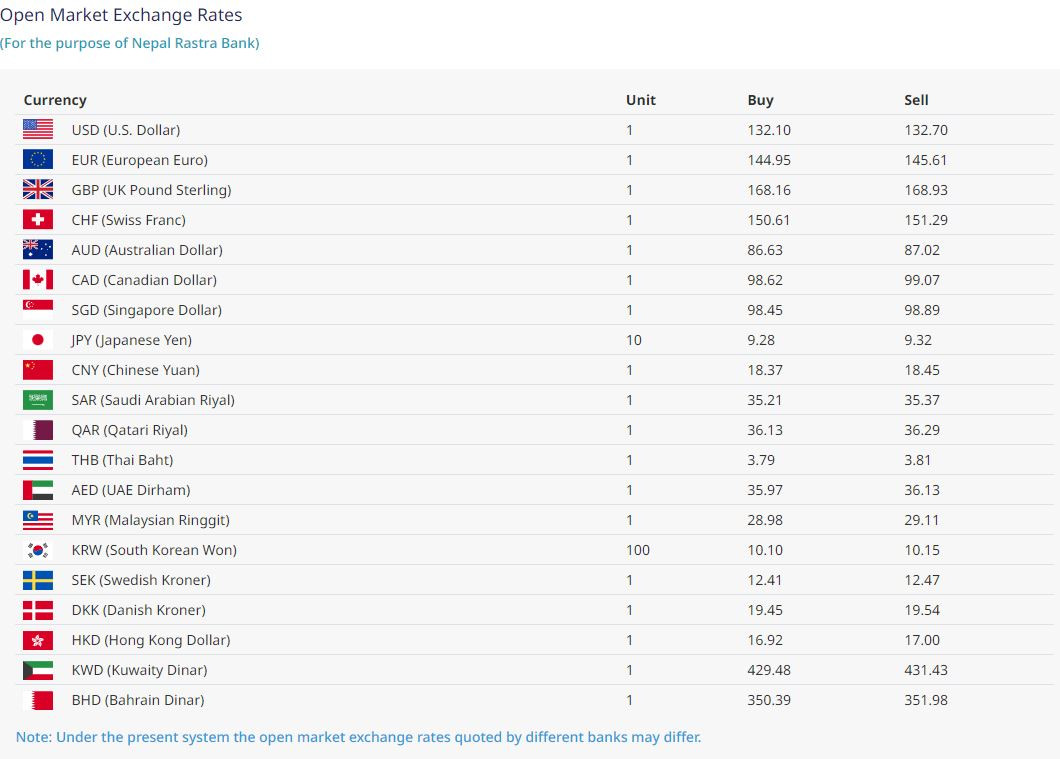This screenshot has height=759, width=1060.
Task: Click the Qatar flag icon
Action: [x=38, y=429]
